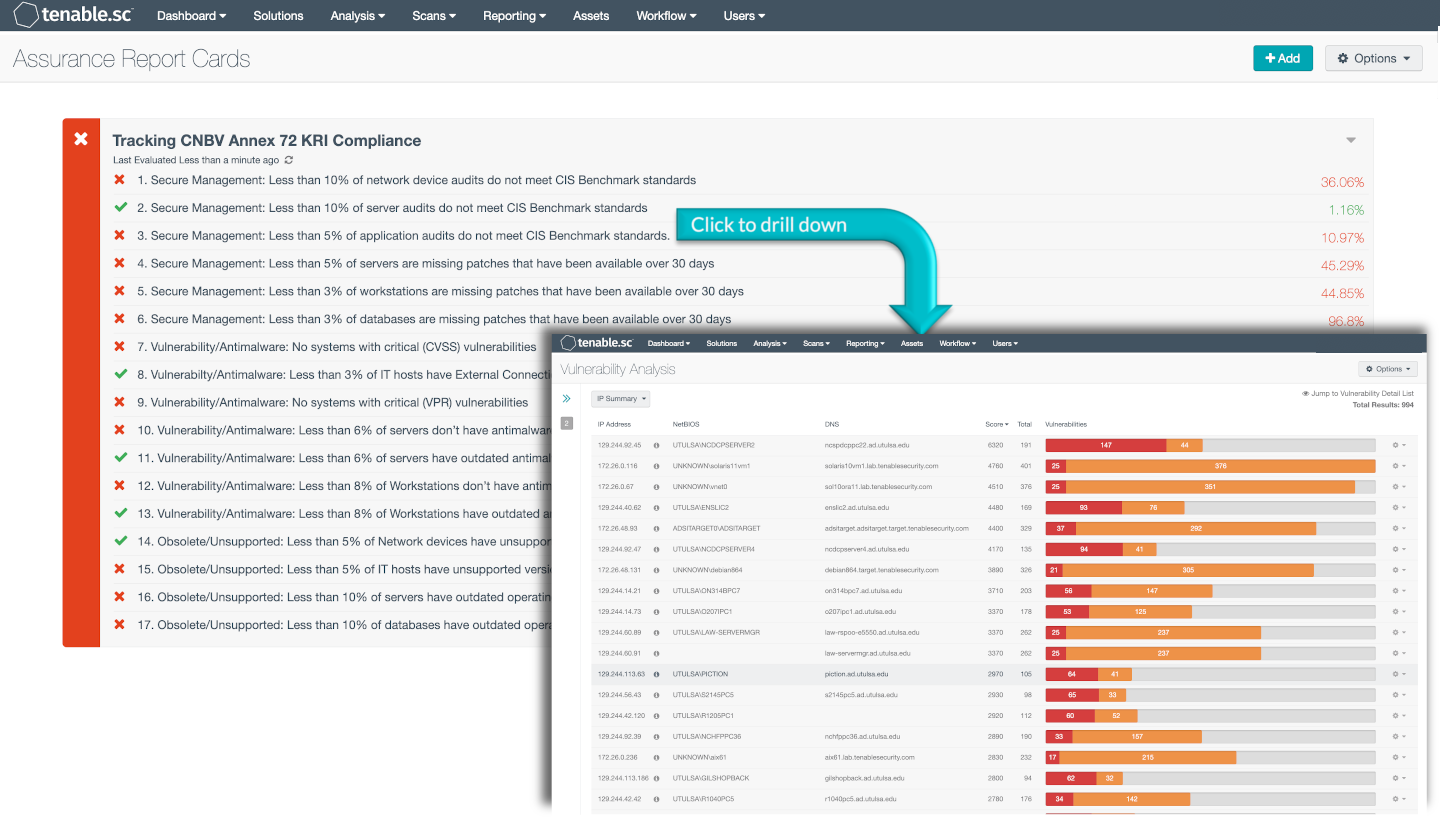Click NetBIOS name UTULSA\LAW-SERVERMGR

[x=716, y=632]
